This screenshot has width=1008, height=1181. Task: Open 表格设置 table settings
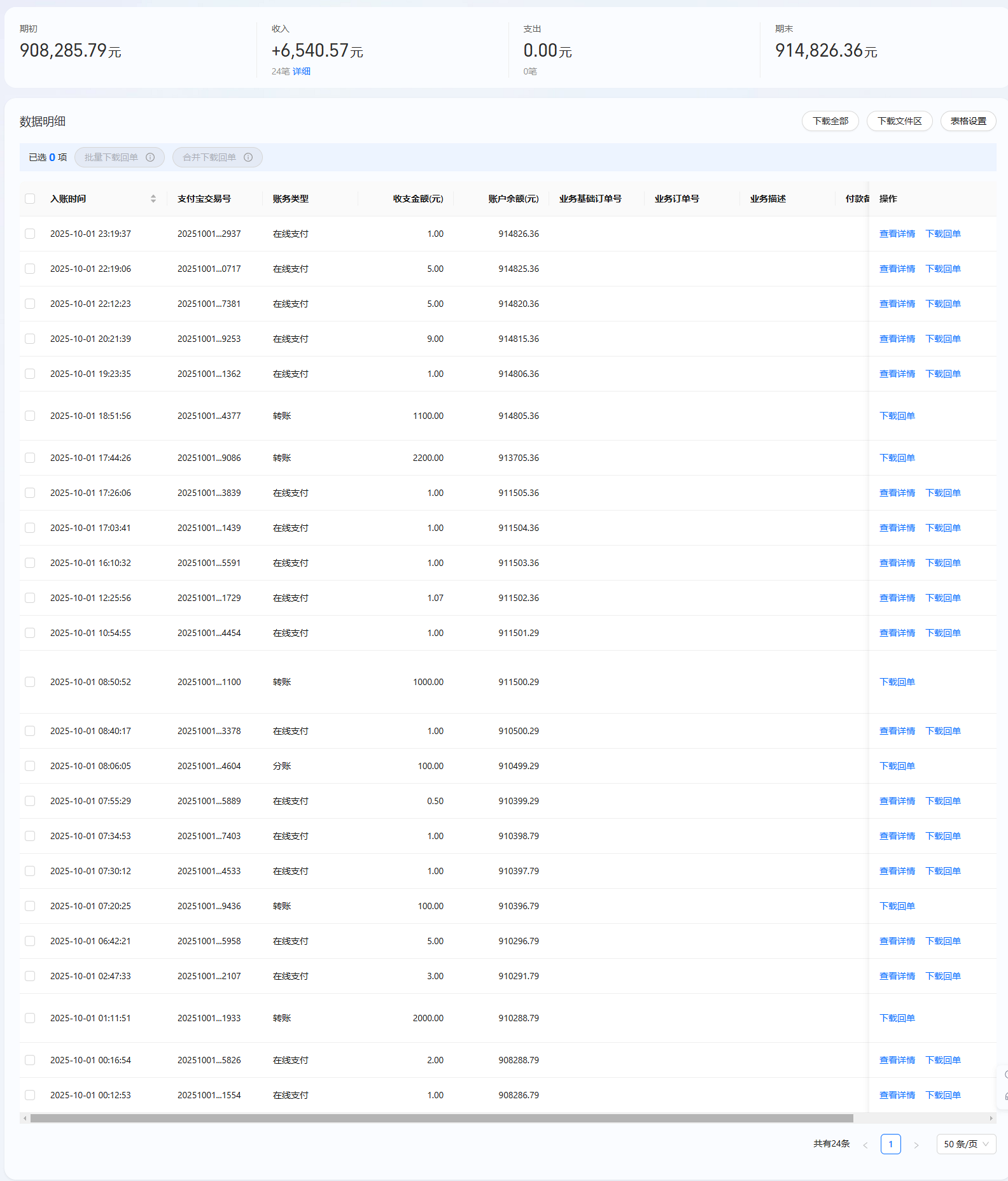click(968, 121)
